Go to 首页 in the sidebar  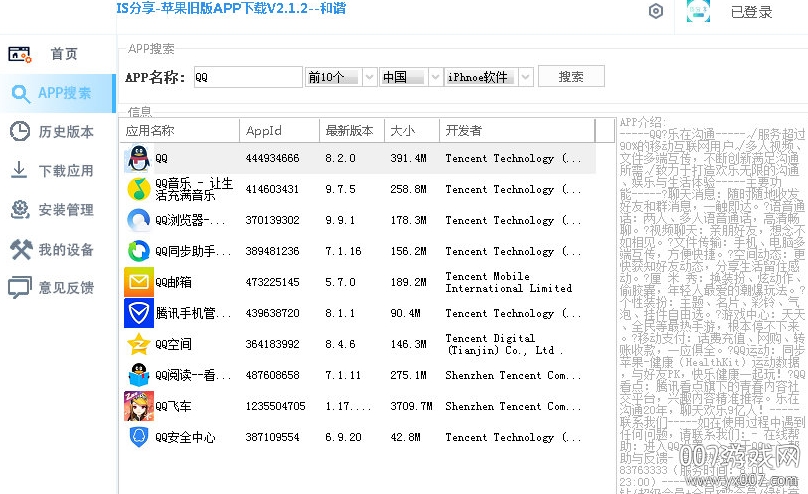[x=57, y=54]
